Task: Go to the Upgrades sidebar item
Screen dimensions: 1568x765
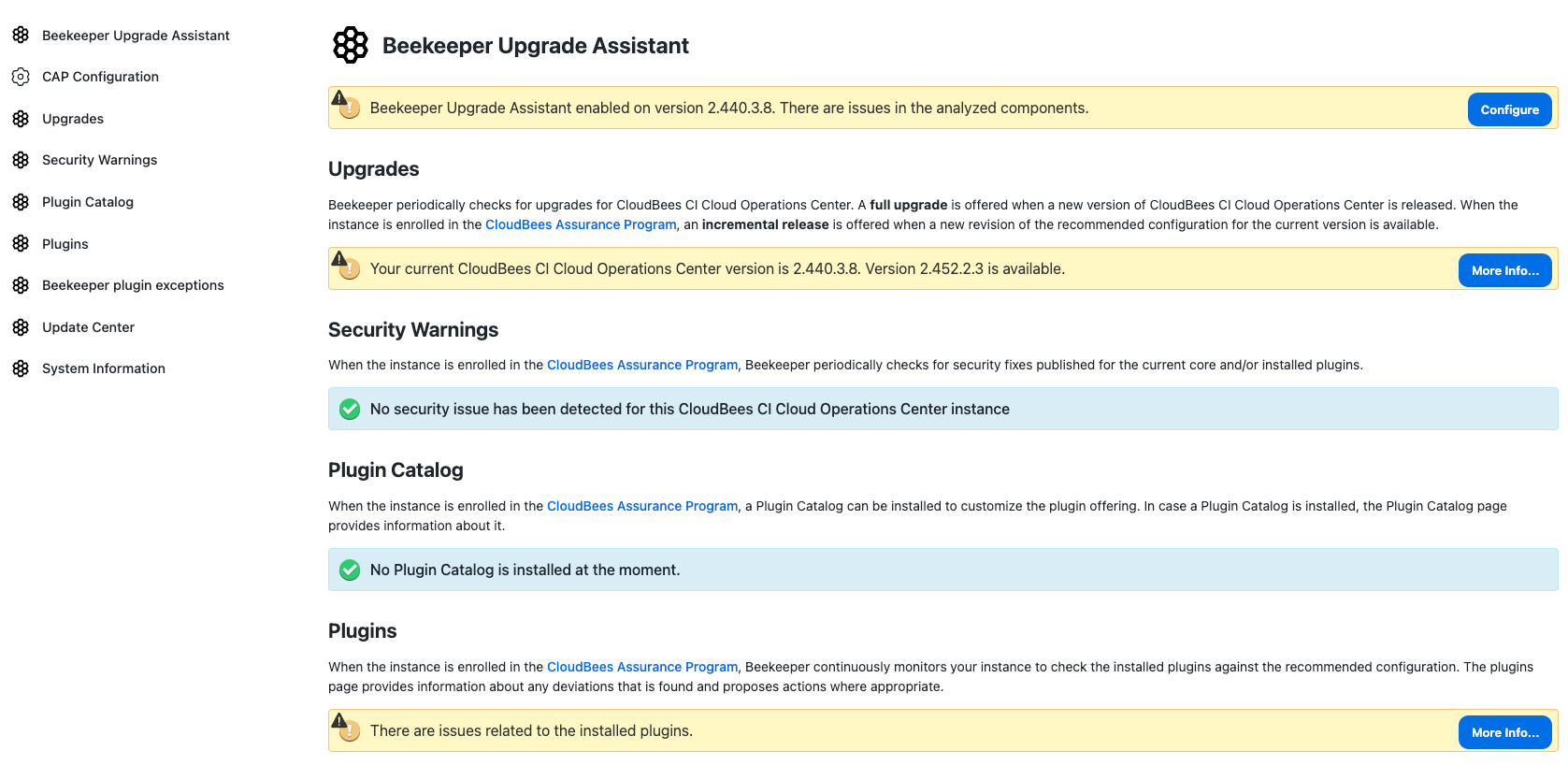Action: pyautogui.click(x=73, y=119)
